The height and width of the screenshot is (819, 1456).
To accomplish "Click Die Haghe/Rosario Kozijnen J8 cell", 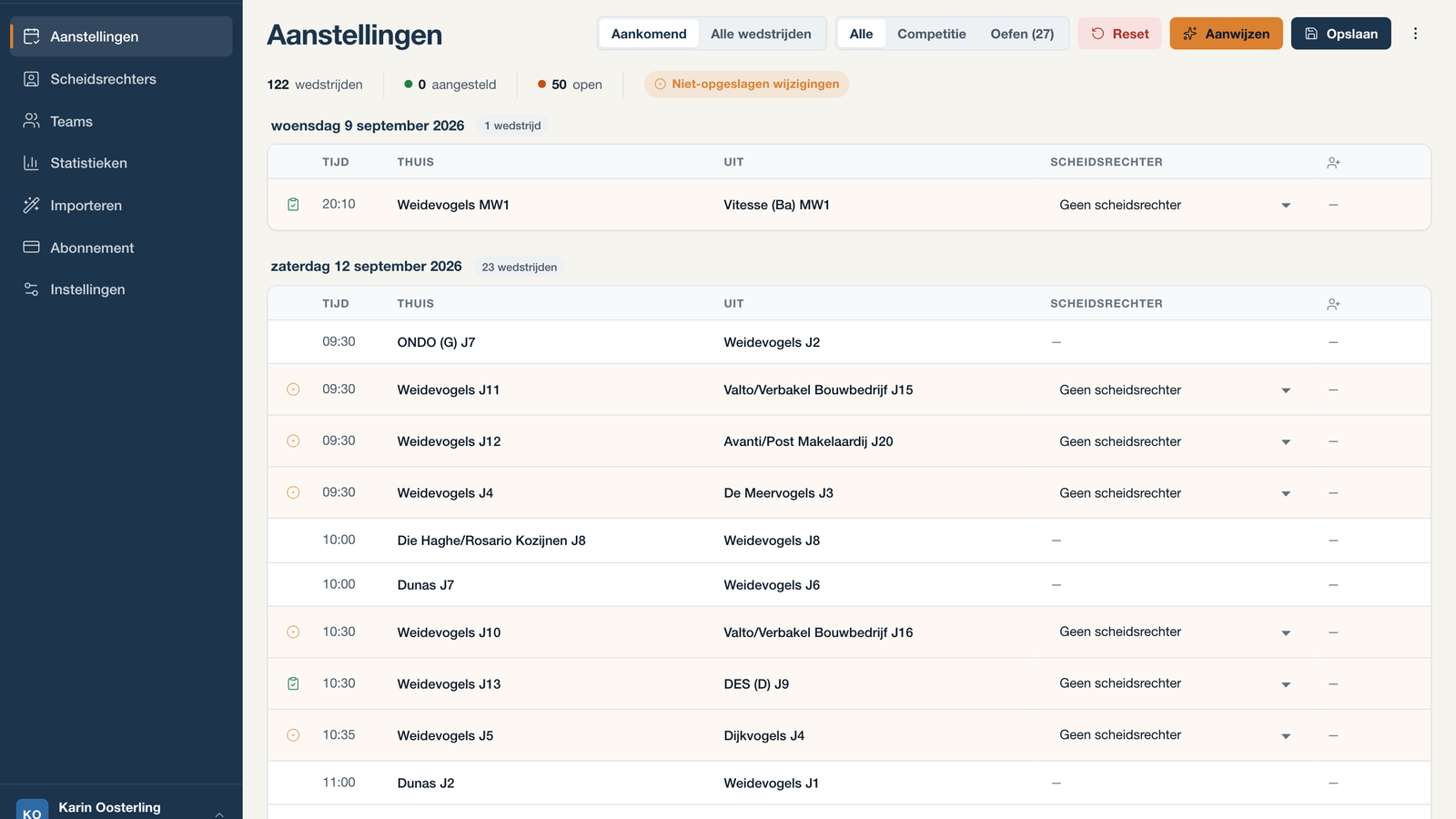I will 491,541.
